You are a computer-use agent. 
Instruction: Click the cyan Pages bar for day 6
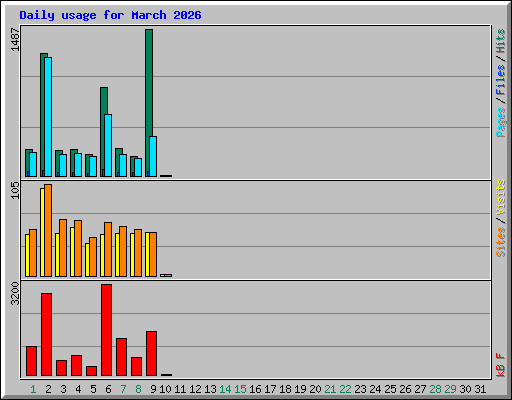tap(108, 145)
